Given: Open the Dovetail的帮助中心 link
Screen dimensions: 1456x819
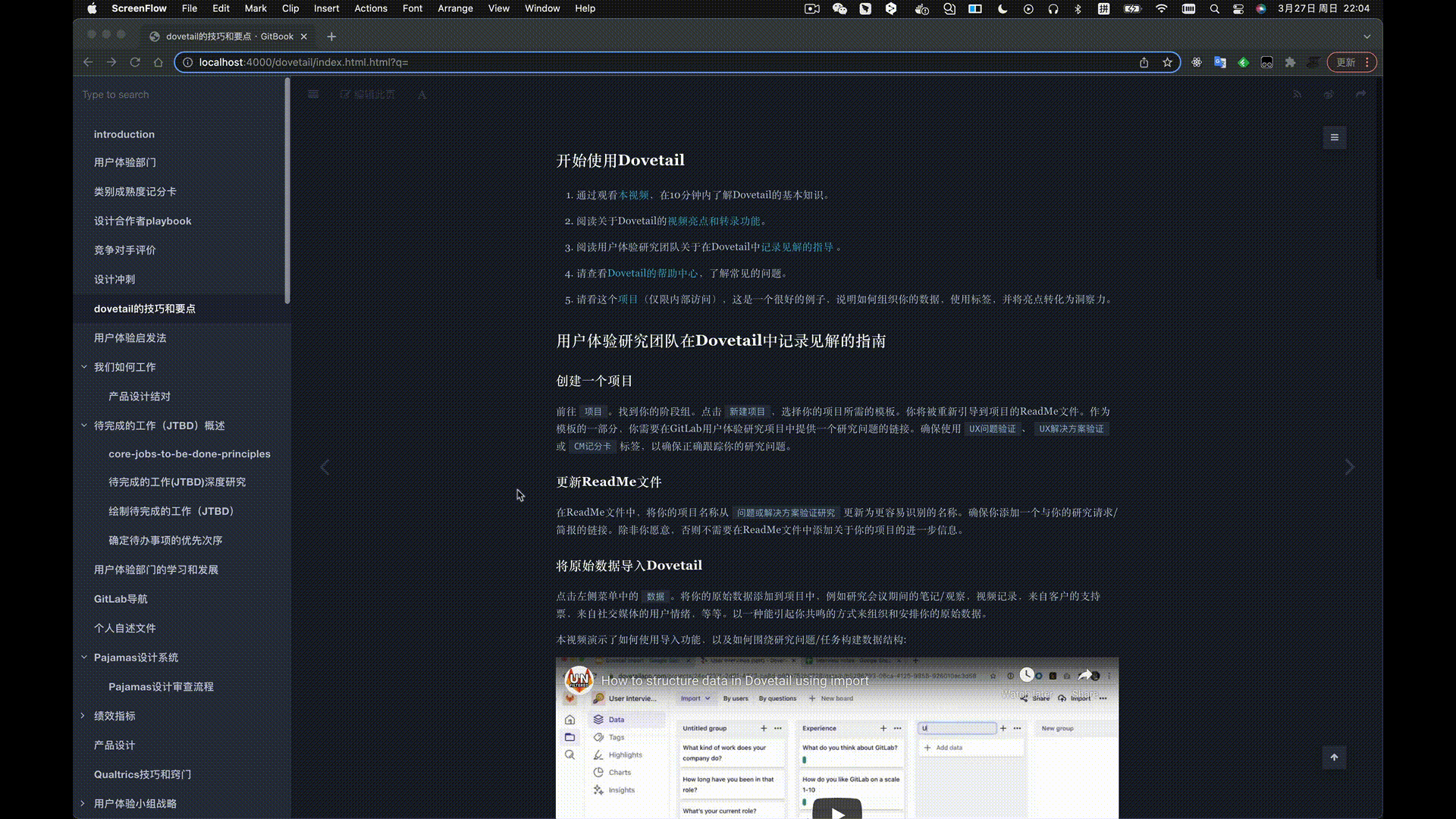Looking at the screenshot, I should (x=653, y=274).
